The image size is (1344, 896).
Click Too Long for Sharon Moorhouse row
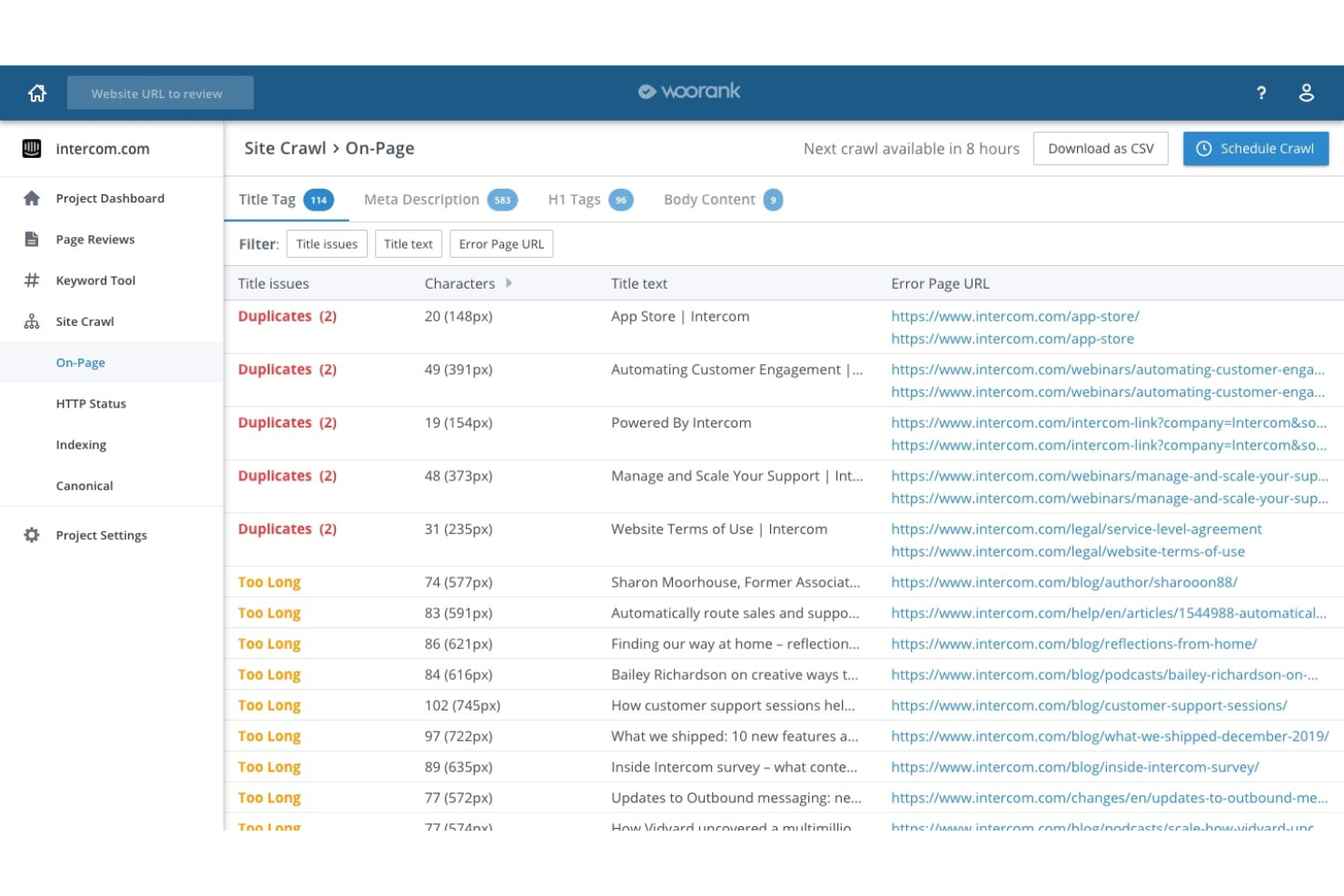pyautogui.click(x=269, y=583)
